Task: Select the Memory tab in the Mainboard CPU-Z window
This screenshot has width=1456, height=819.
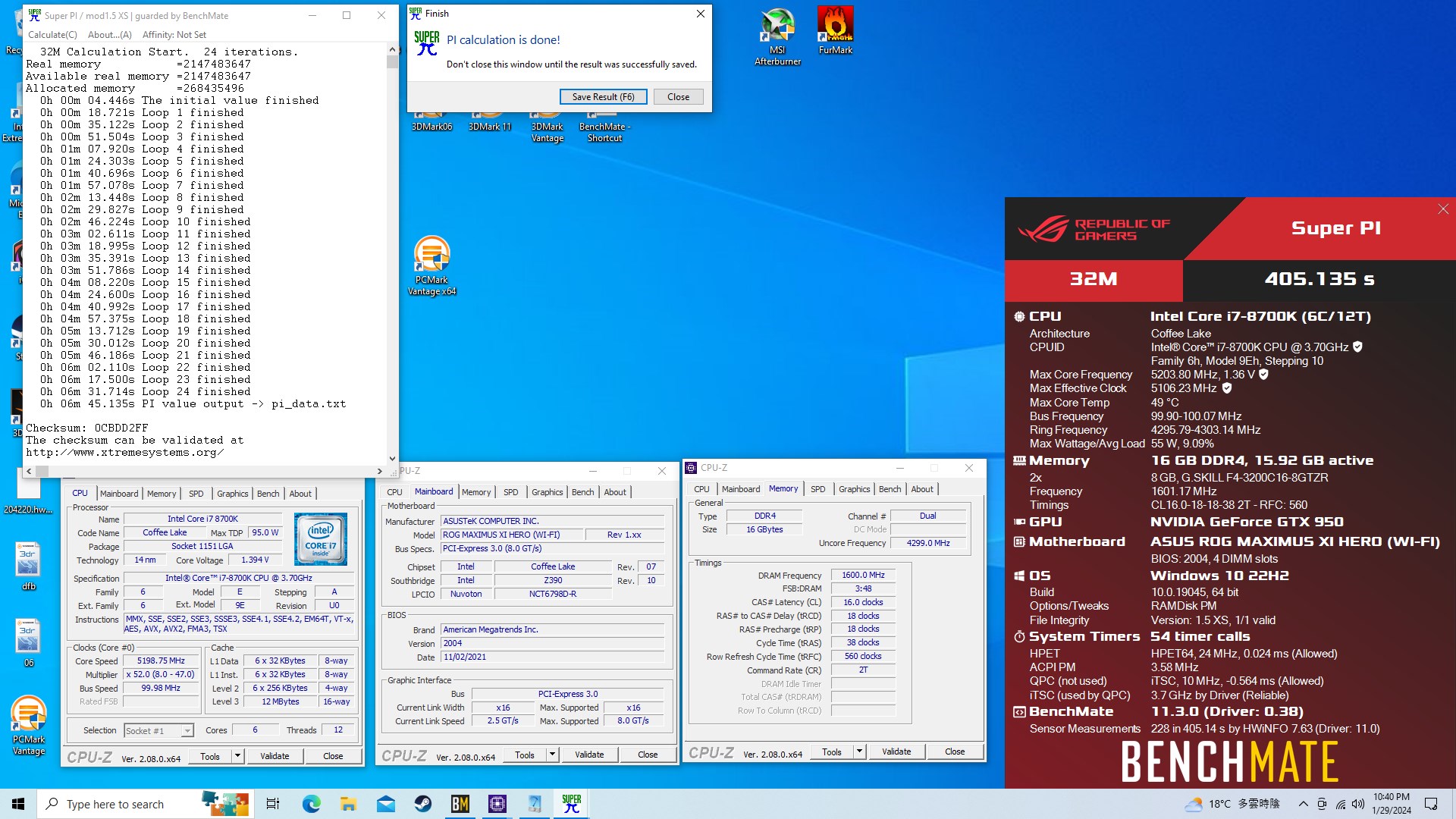Action: 476,492
